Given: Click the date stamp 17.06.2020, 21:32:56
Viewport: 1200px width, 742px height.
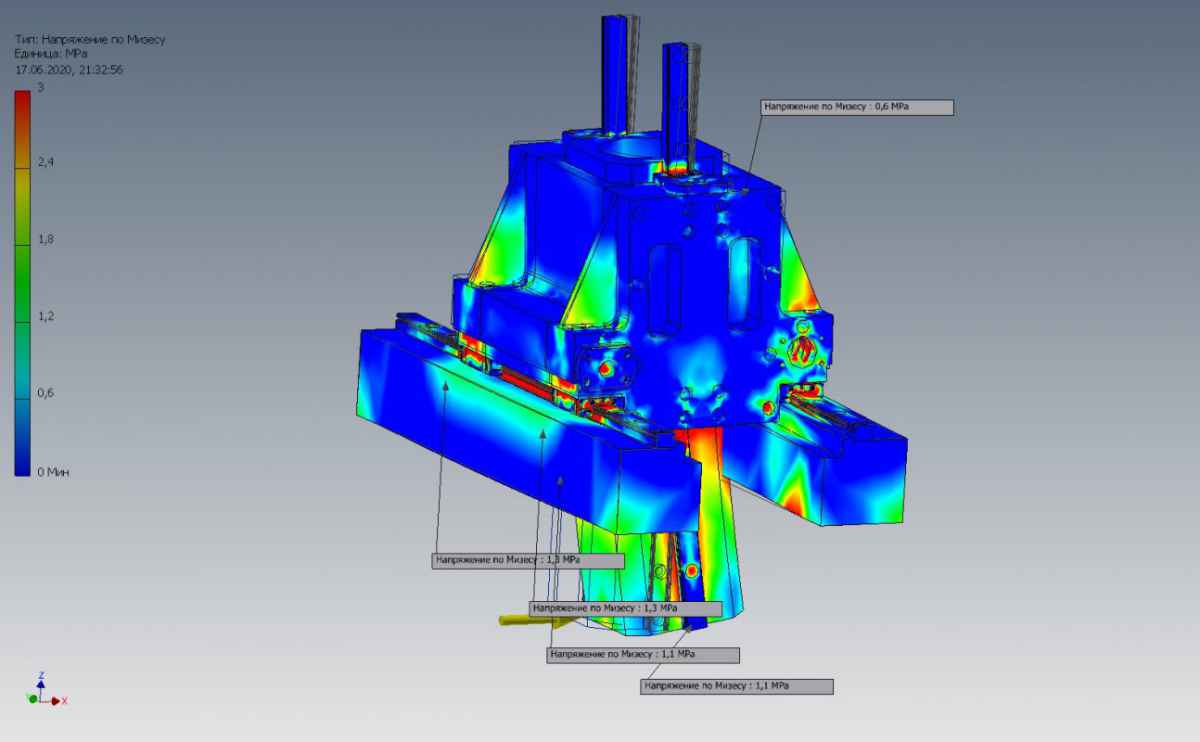Looking at the screenshot, I should coord(69,69).
